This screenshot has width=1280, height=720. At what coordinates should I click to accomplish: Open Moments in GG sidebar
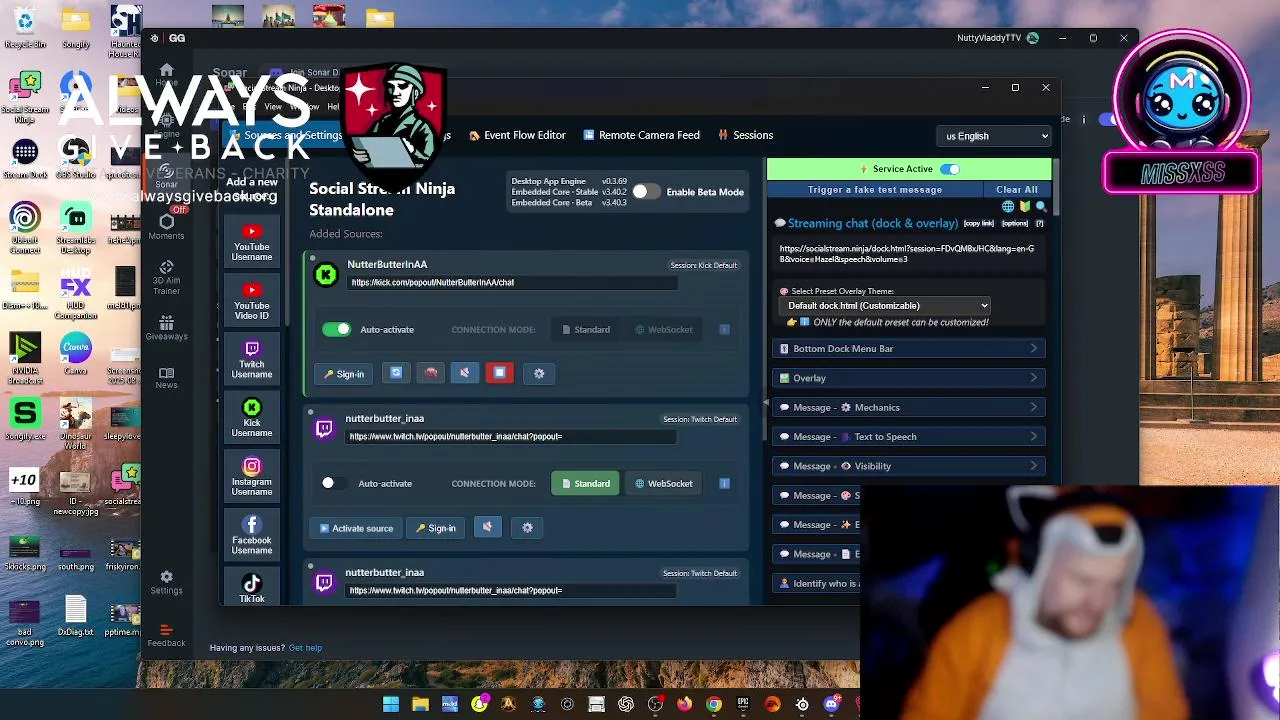166,227
